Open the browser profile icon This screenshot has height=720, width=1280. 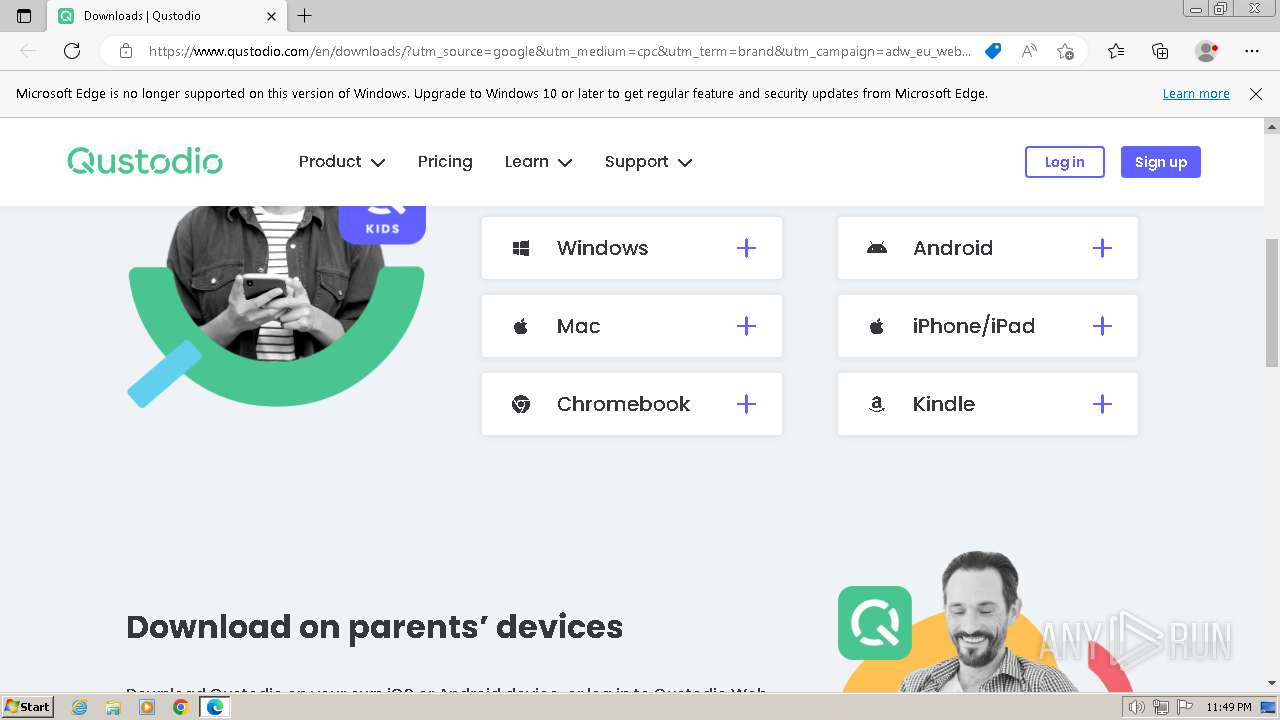(1207, 51)
